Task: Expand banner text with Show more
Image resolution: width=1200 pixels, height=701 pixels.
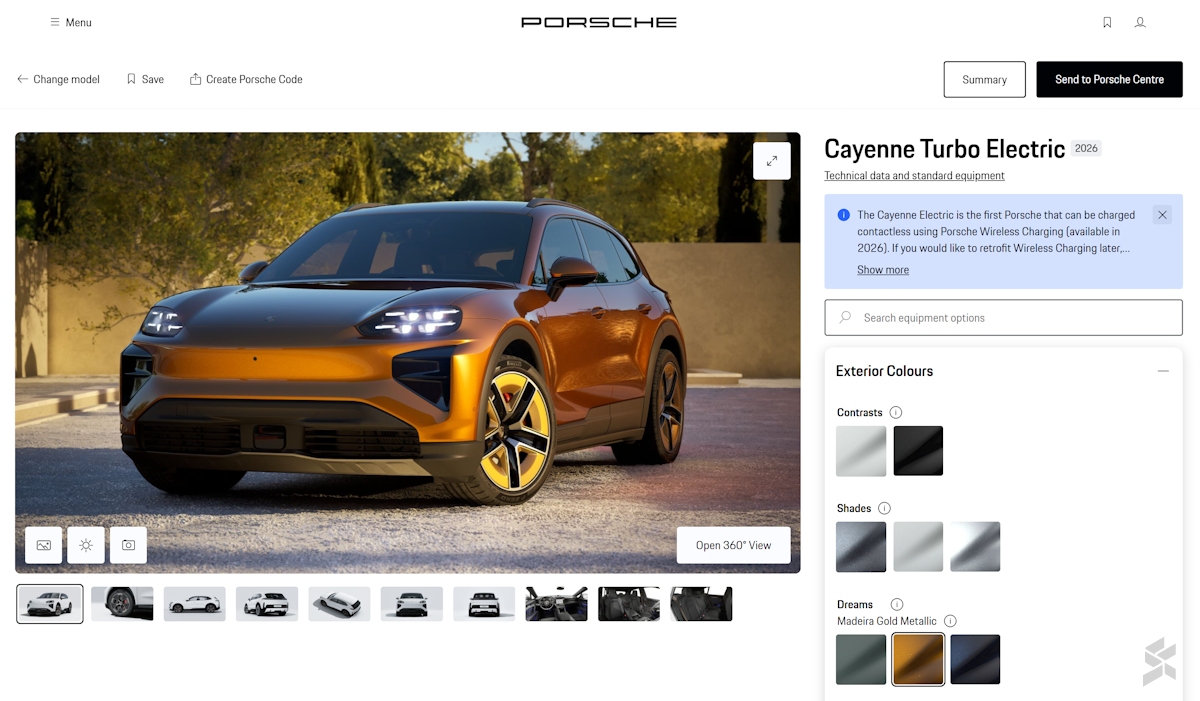Action: coord(882,270)
